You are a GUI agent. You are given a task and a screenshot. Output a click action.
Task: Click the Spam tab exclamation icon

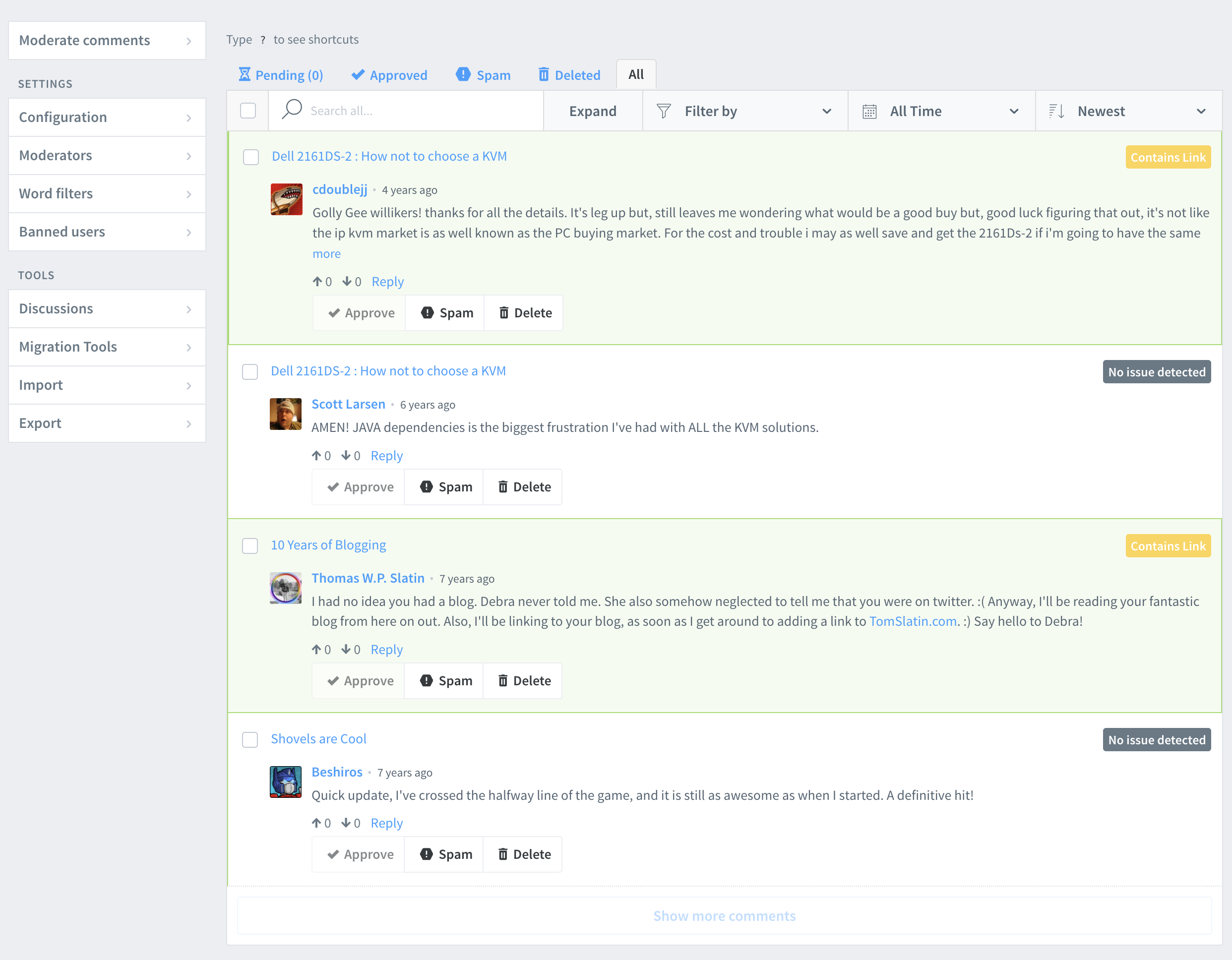pos(463,74)
